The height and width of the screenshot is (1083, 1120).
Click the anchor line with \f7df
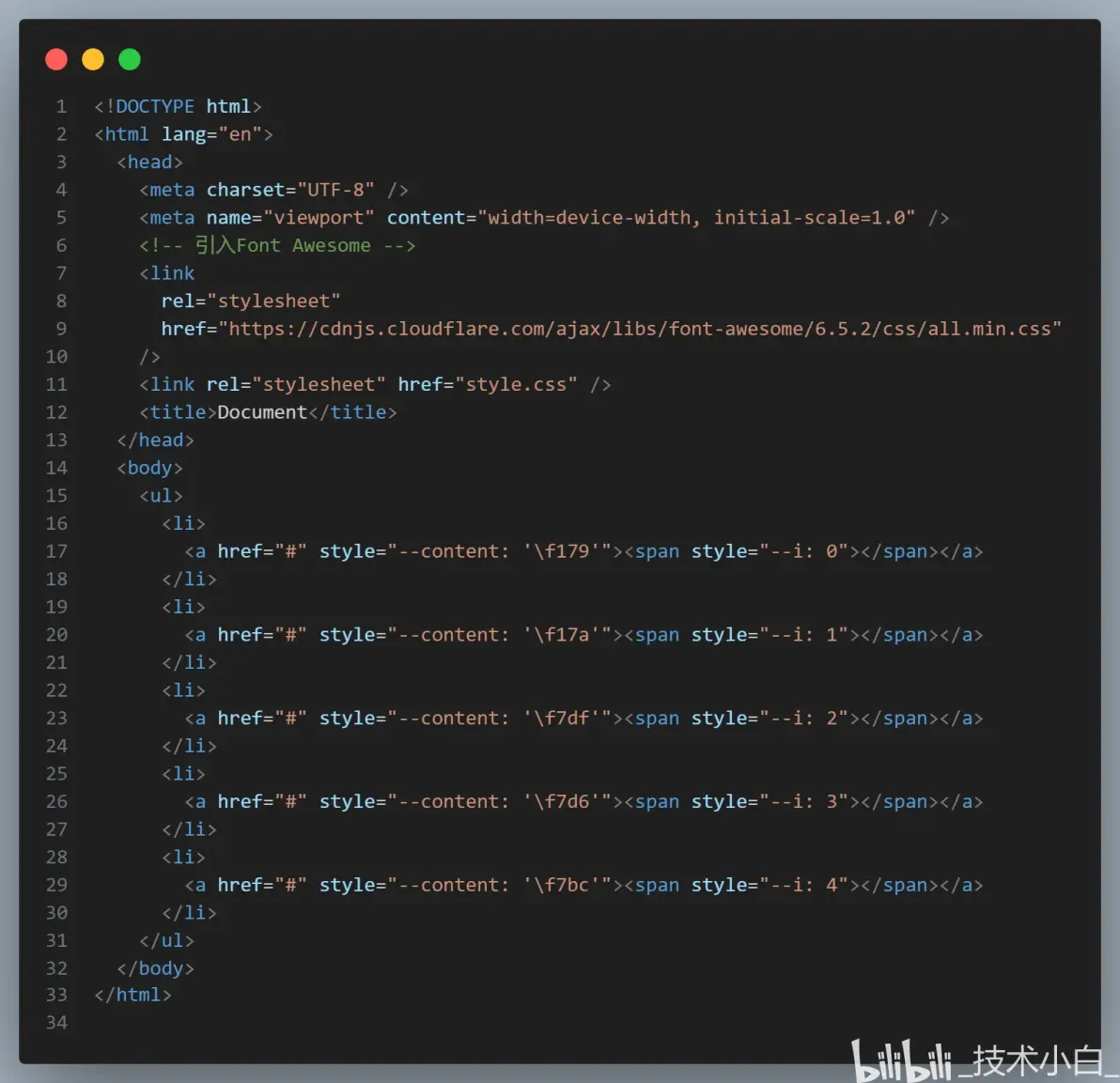click(x=583, y=719)
